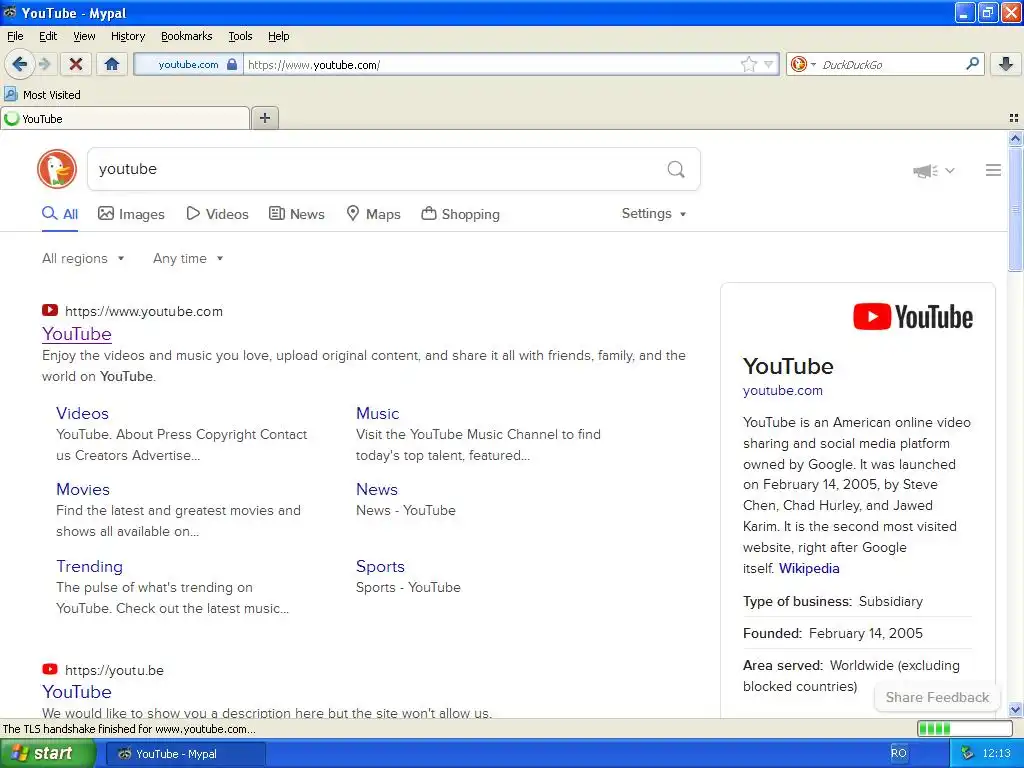Click the DuckDuckGo duck logo

(57, 169)
